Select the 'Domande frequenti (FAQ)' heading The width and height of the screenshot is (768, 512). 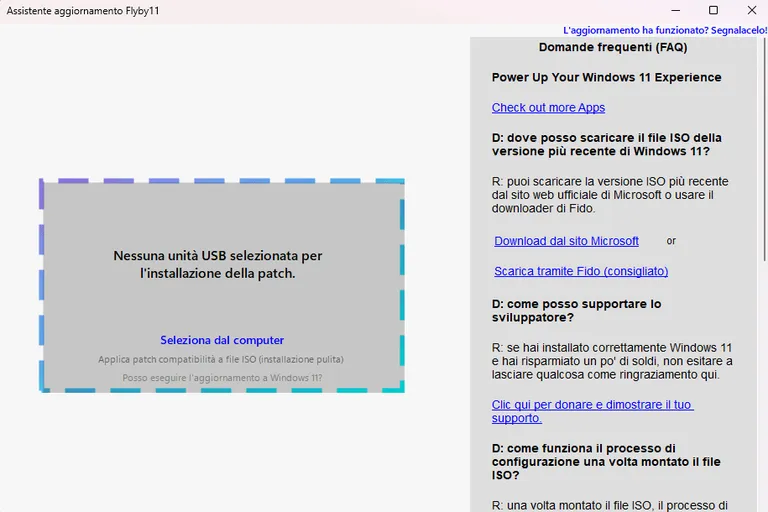point(613,47)
